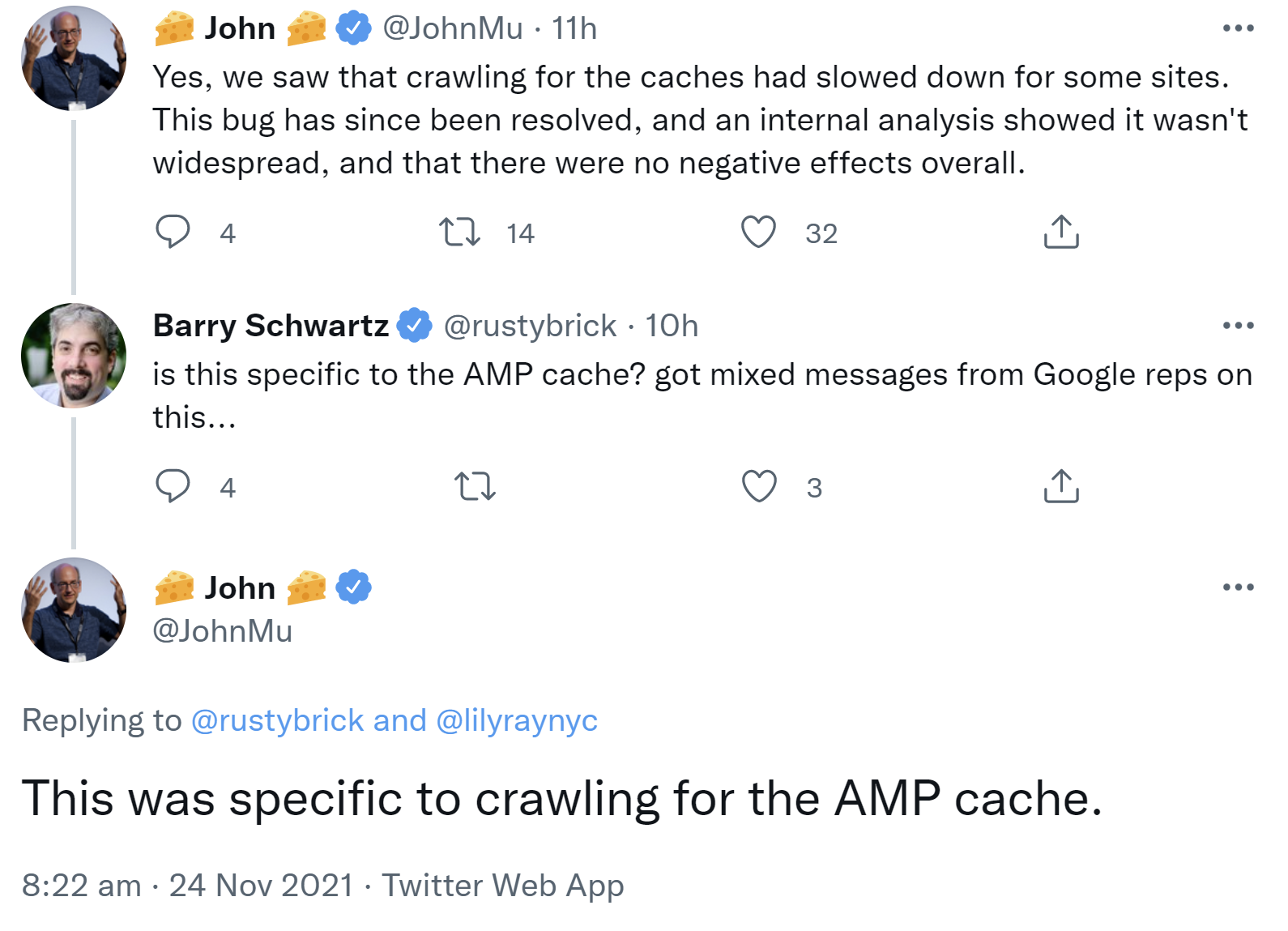Retweet Barry Schwartz's tweet
Image resolution: width=1288 pixels, height=931 pixels.
[x=476, y=486]
